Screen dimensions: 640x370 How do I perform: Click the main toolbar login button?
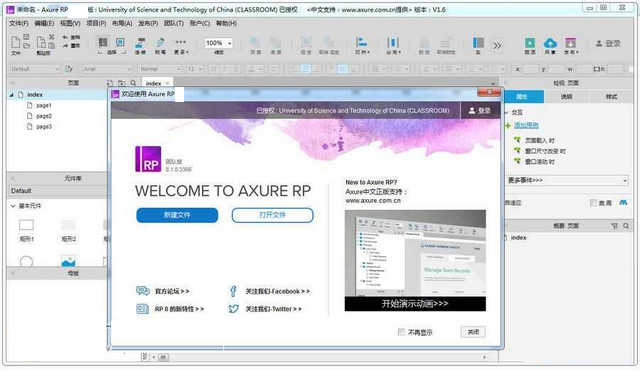coord(608,43)
